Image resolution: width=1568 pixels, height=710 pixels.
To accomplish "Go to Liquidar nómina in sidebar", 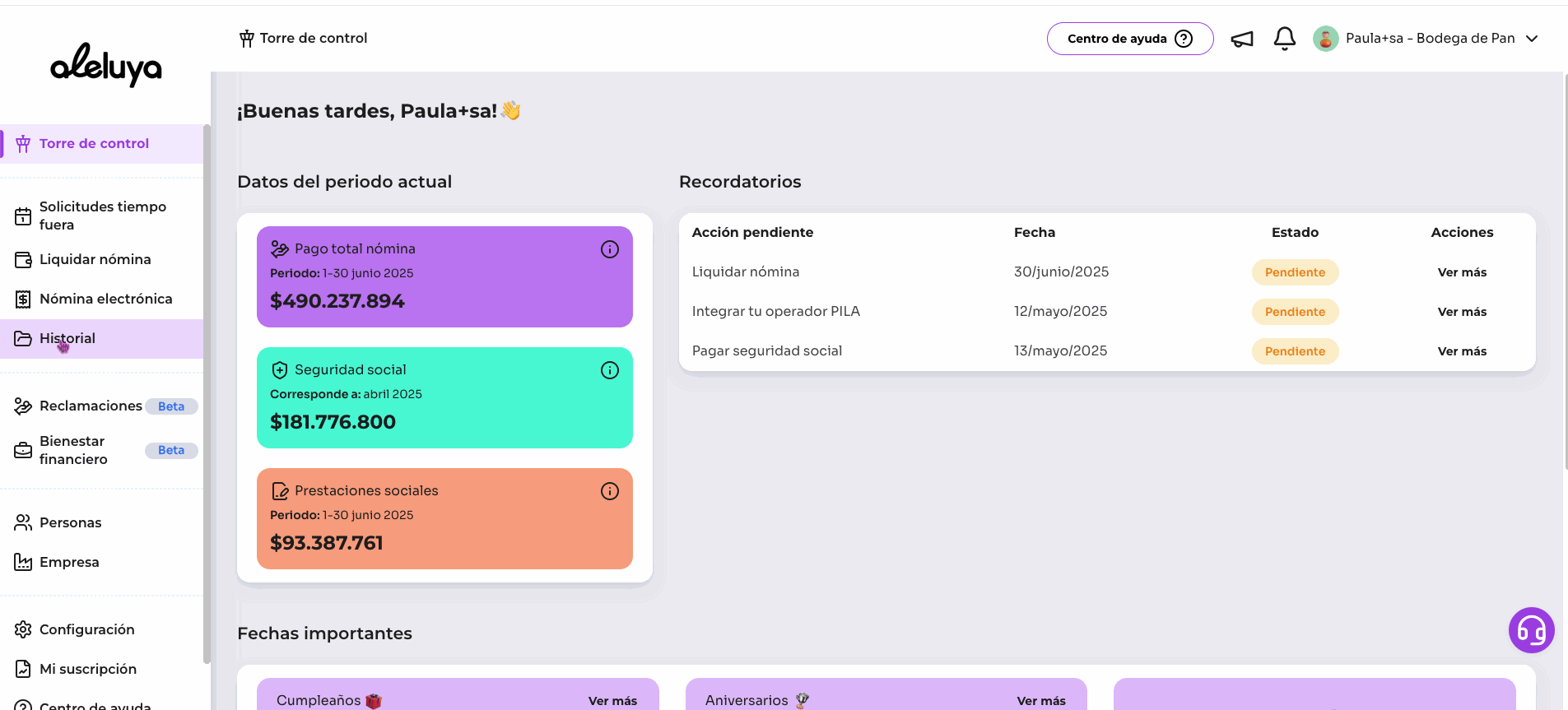I will click(95, 259).
